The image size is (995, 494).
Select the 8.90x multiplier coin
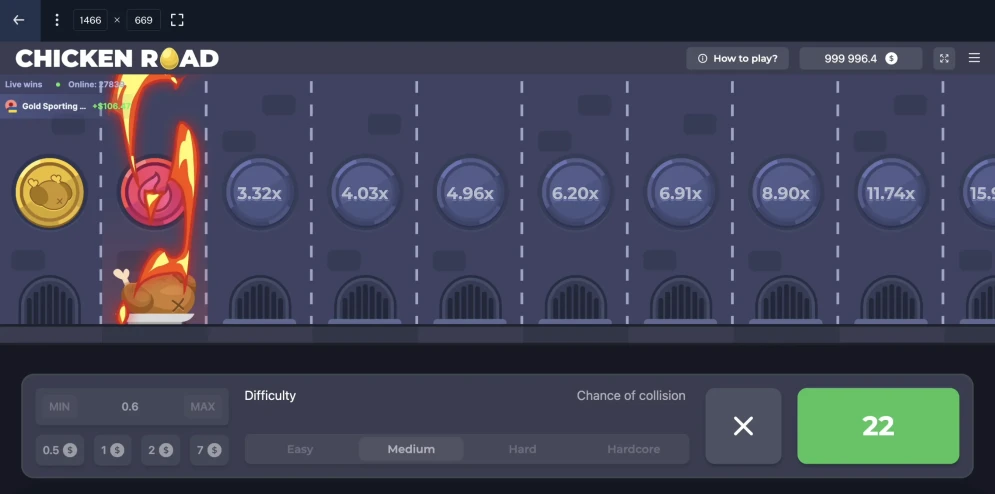786,193
